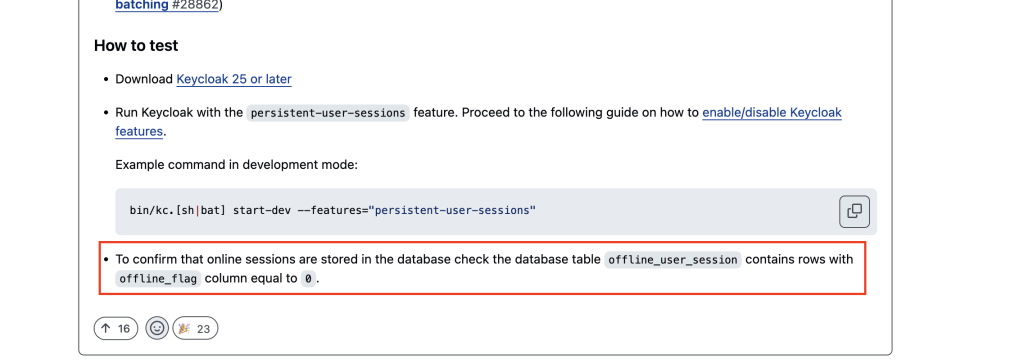Click the persistent-user-sessions inline code in bullet
Viewport: 1024px width, 364px height.
click(x=328, y=112)
